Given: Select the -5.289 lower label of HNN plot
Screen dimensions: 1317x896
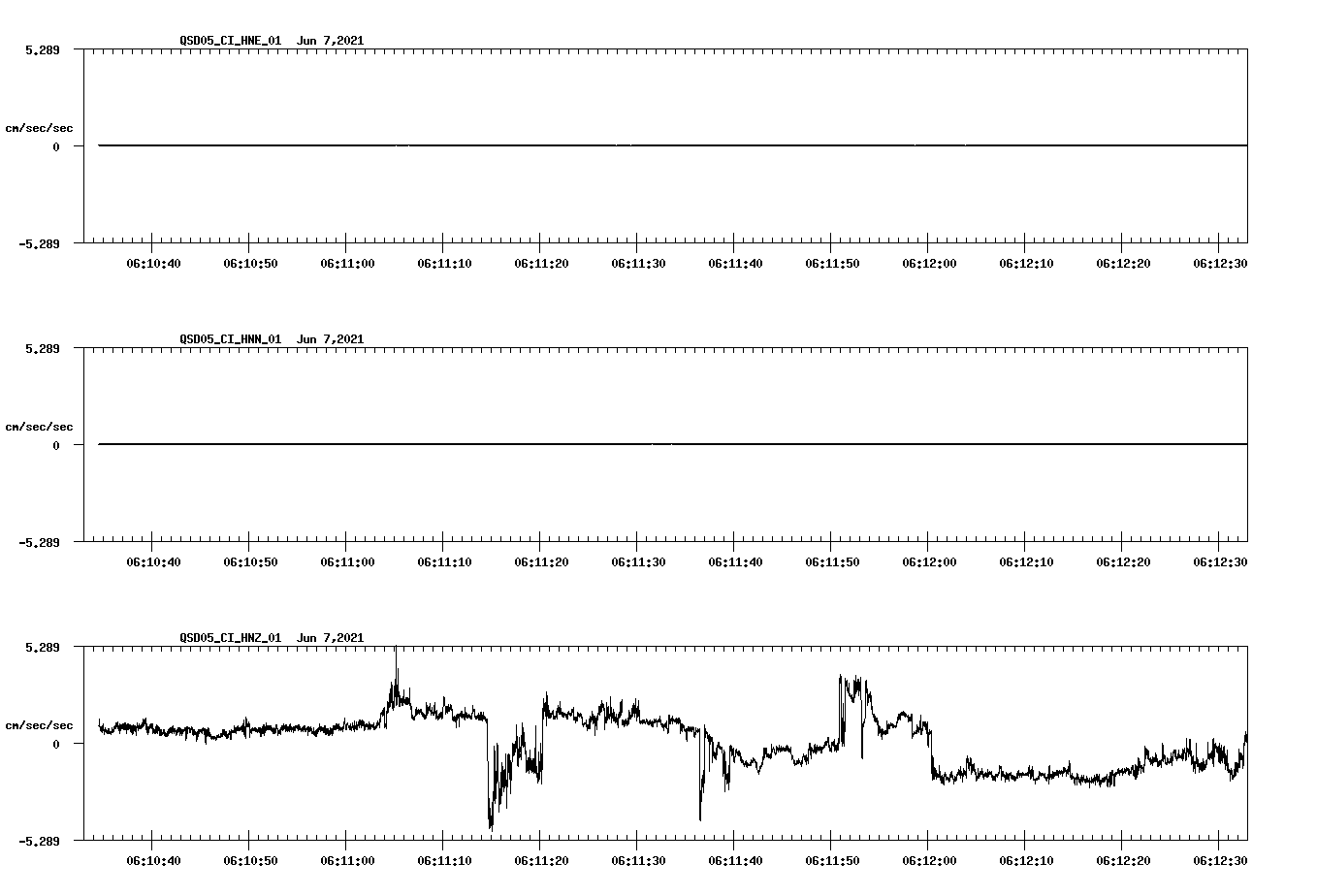Looking at the screenshot, I should click(39, 542).
